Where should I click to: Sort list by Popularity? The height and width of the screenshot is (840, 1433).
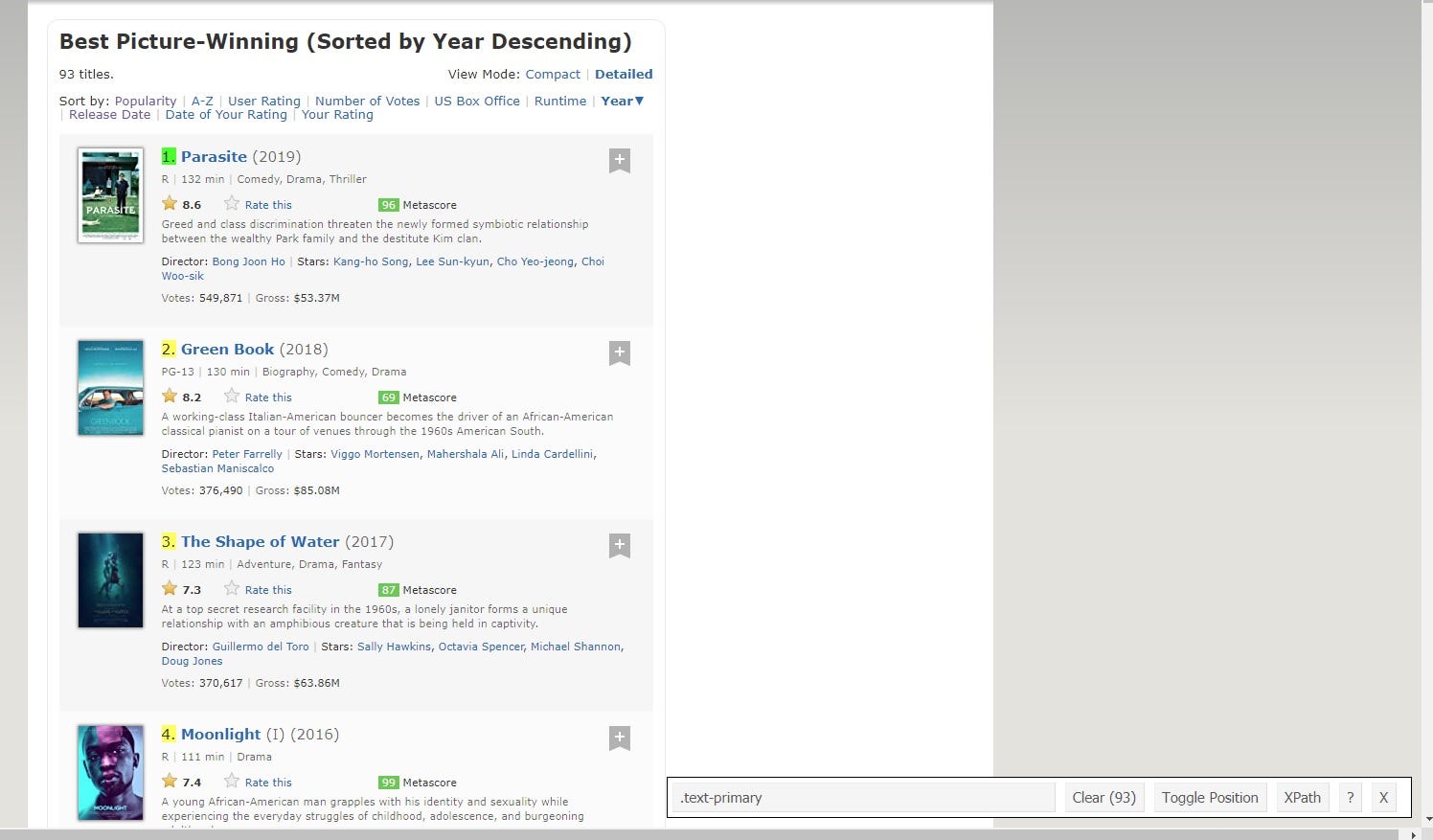[146, 101]
